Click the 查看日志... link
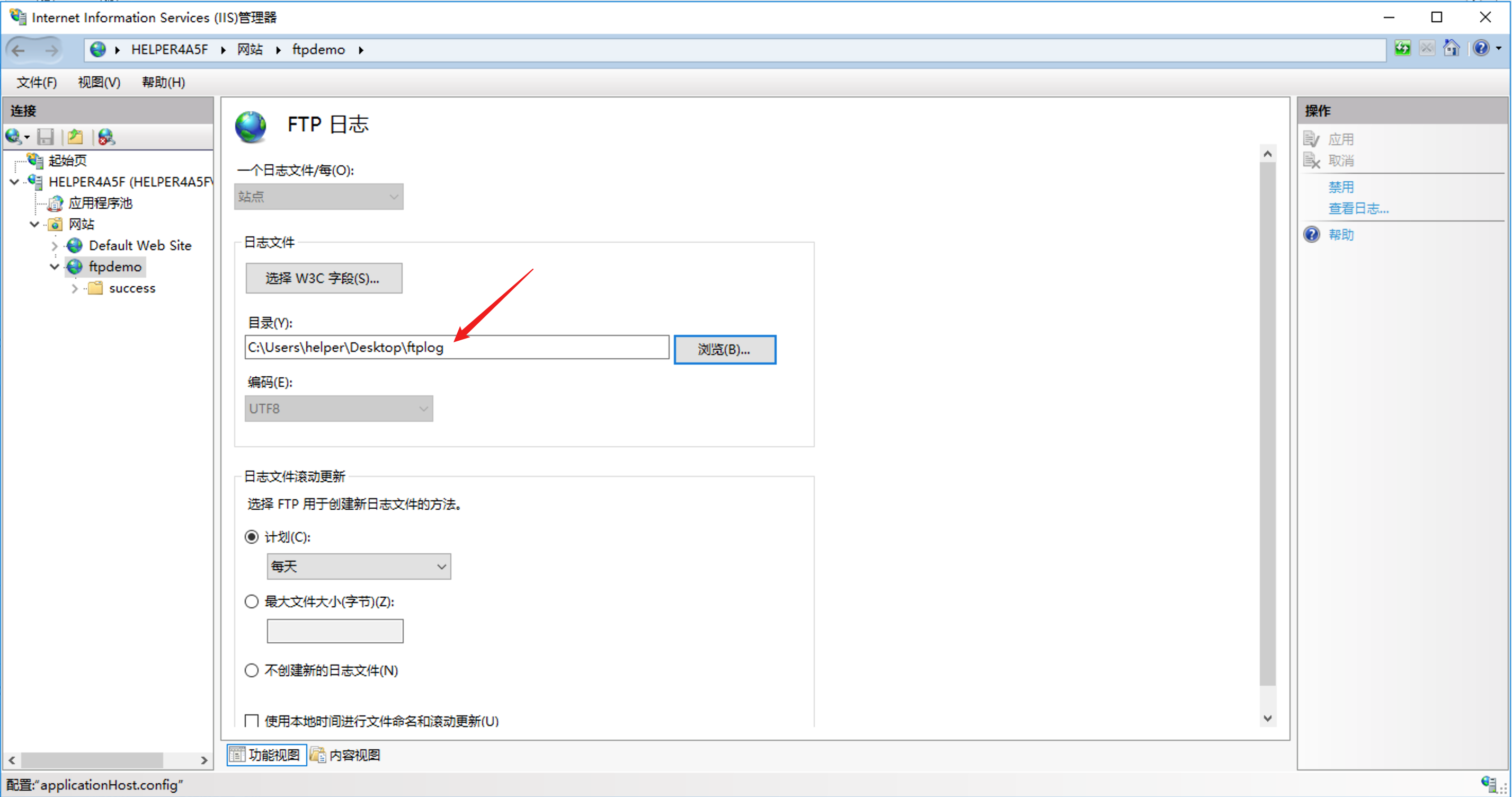The width and height of the screenshot is (1512, 797). tap(1358, 208)
